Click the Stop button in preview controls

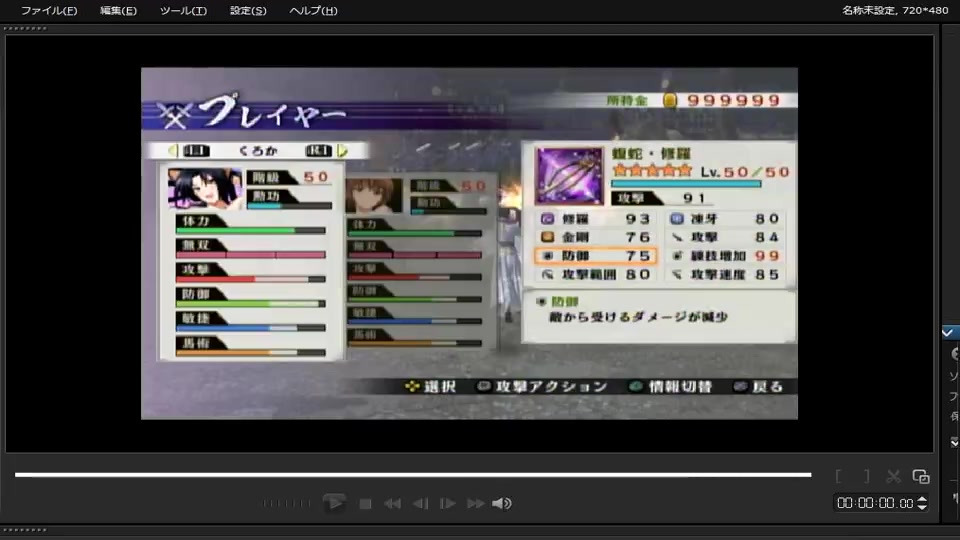(366, 503)
